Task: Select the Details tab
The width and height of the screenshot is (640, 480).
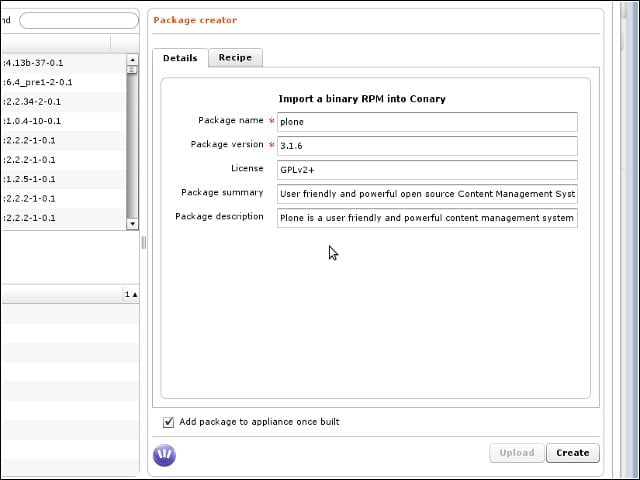Action: click(x=180, y=58)
